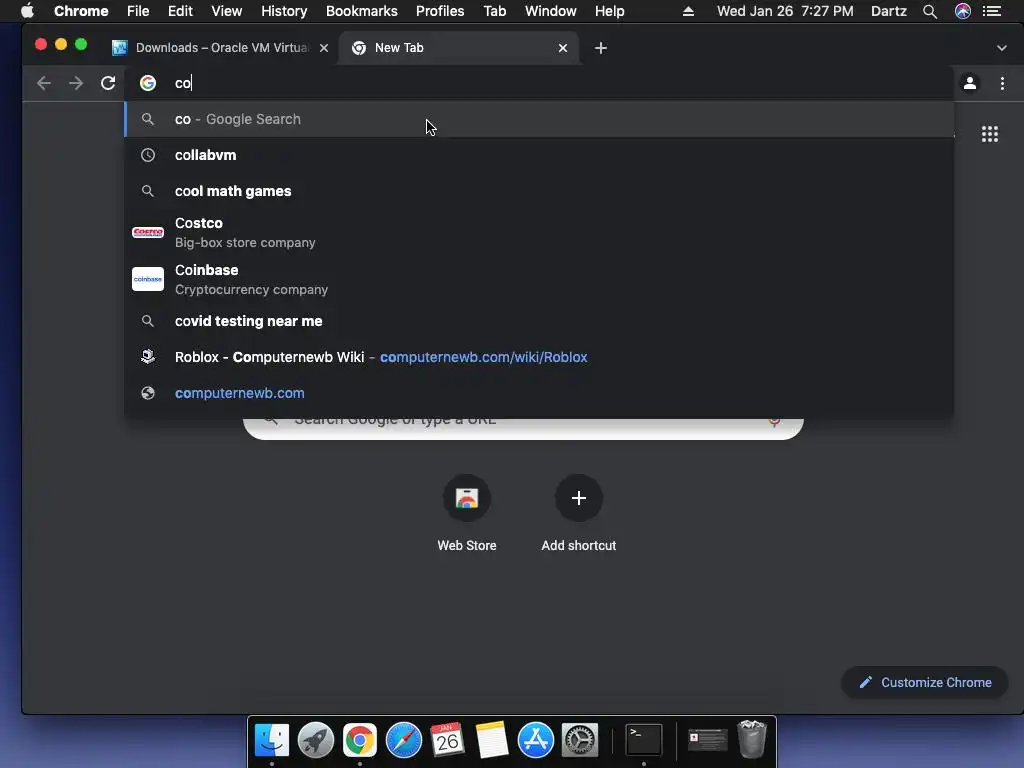Open Finder from the Dock

coord(272,741)
